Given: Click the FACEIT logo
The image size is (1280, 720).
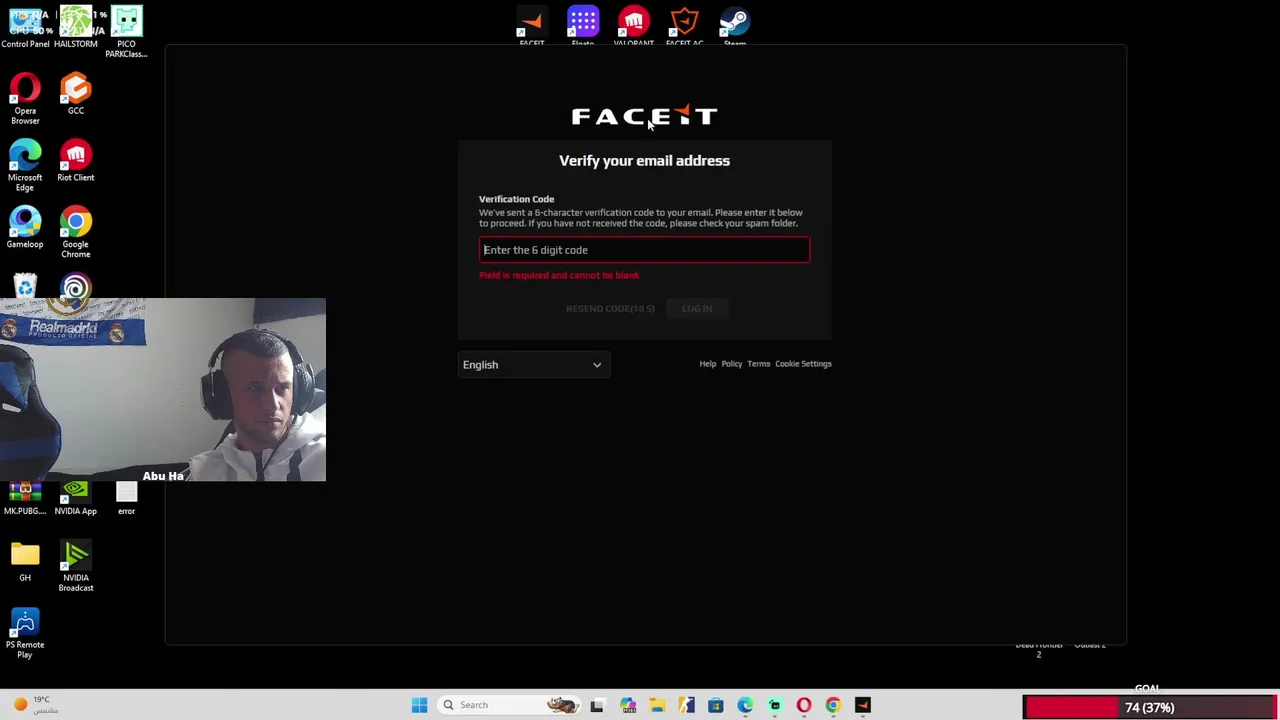Looking at the screenshot, I should click(644, 116).
